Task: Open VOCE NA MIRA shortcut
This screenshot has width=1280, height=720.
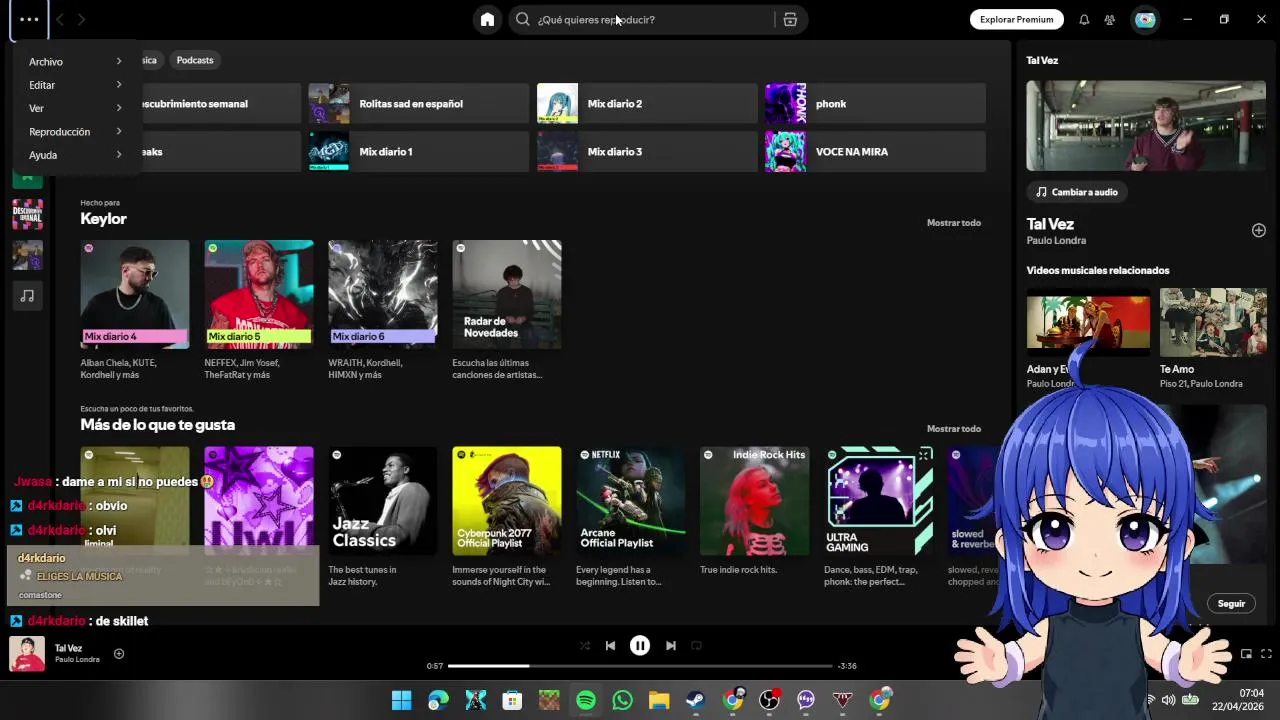Action: coord(875,152)
